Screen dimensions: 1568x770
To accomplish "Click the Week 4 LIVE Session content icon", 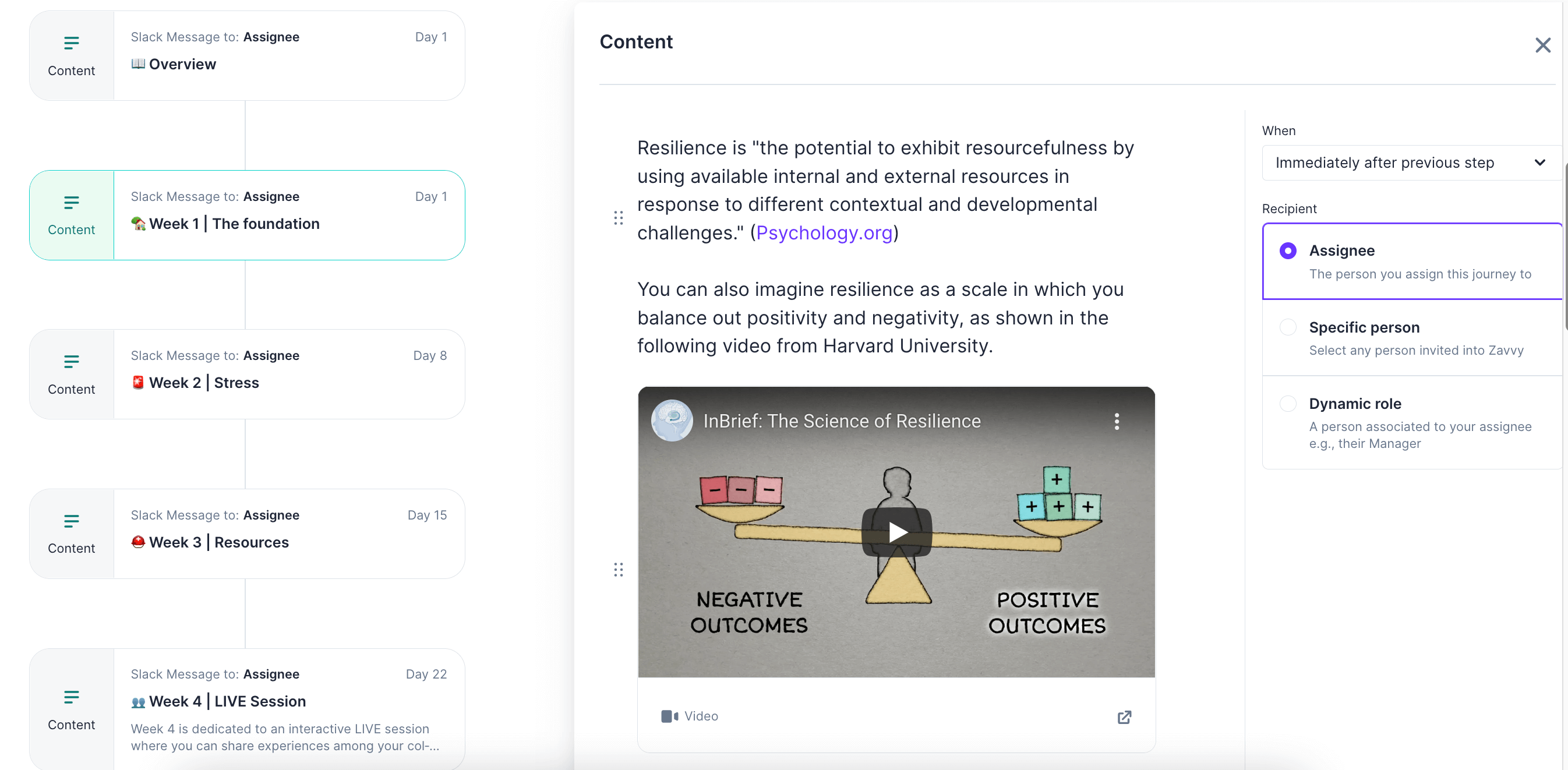I will [x=71, y=698].
